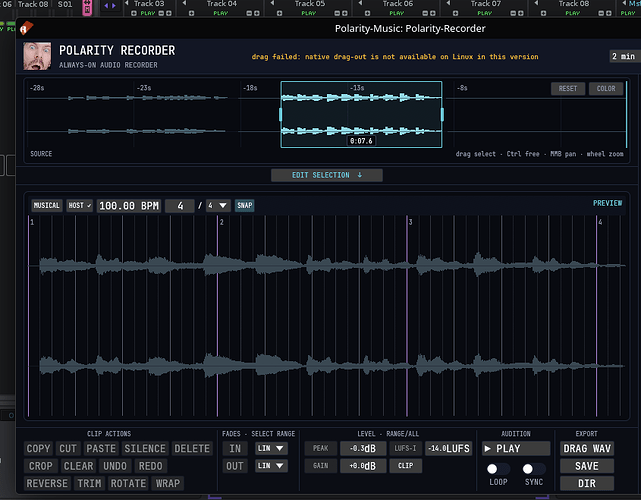Viewport: 641px width, 500px height.
Task: Click the 100.00 BPM tempo field
Action: [129, 206]
